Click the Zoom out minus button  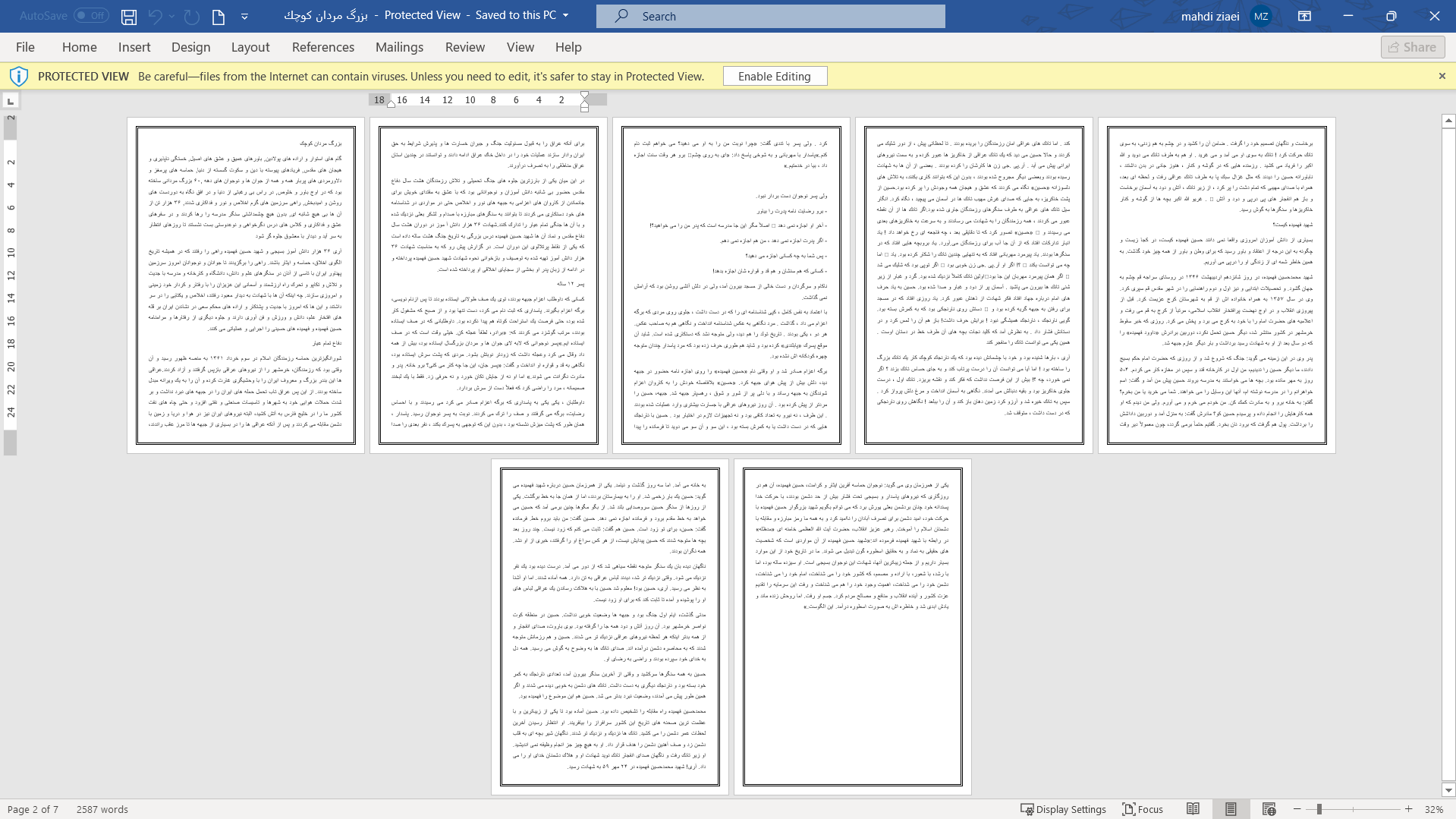coord(1297,809)
